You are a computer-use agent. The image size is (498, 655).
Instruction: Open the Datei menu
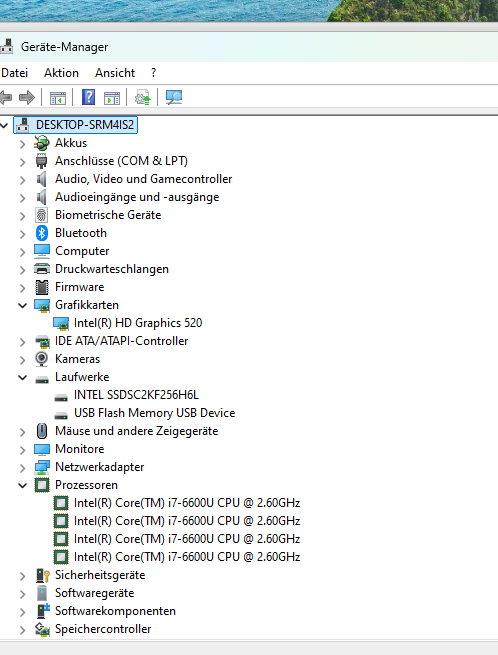[x=15, y=73]
